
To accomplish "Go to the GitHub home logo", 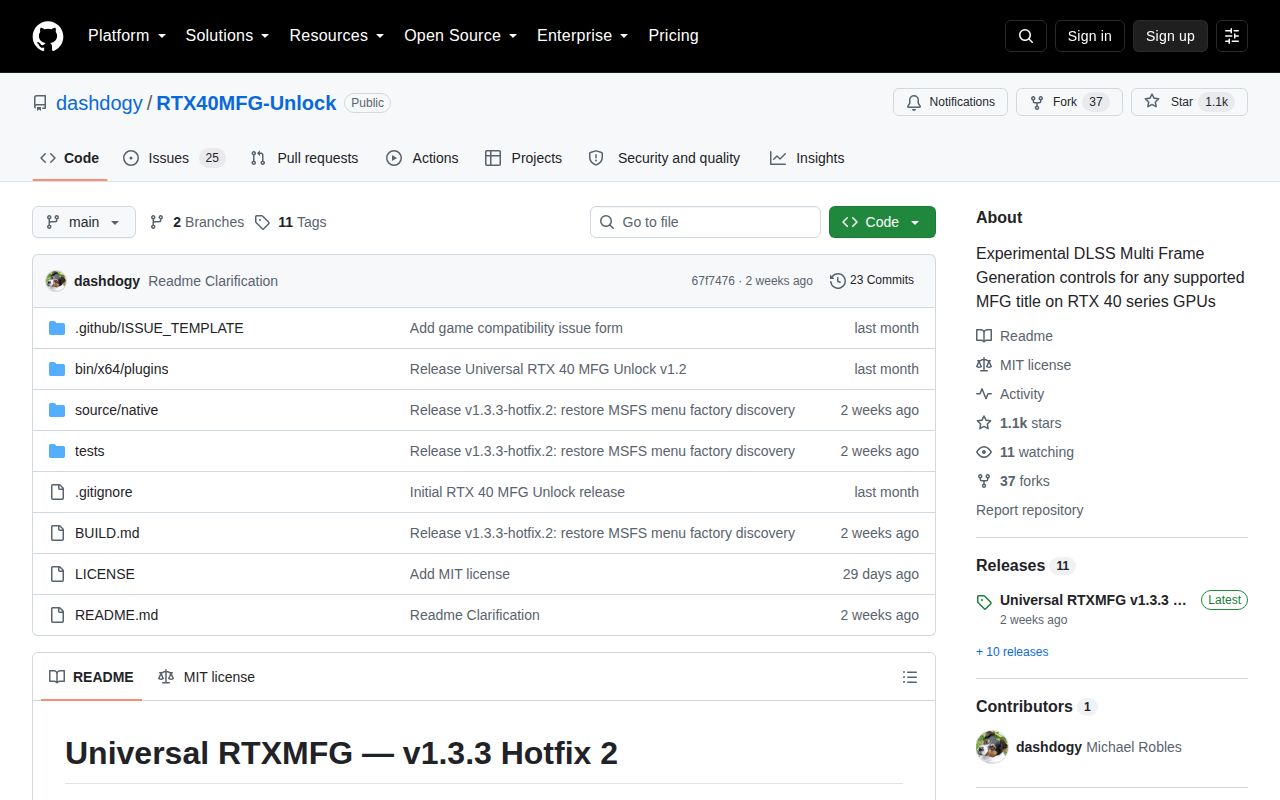I will pos(48,36).
